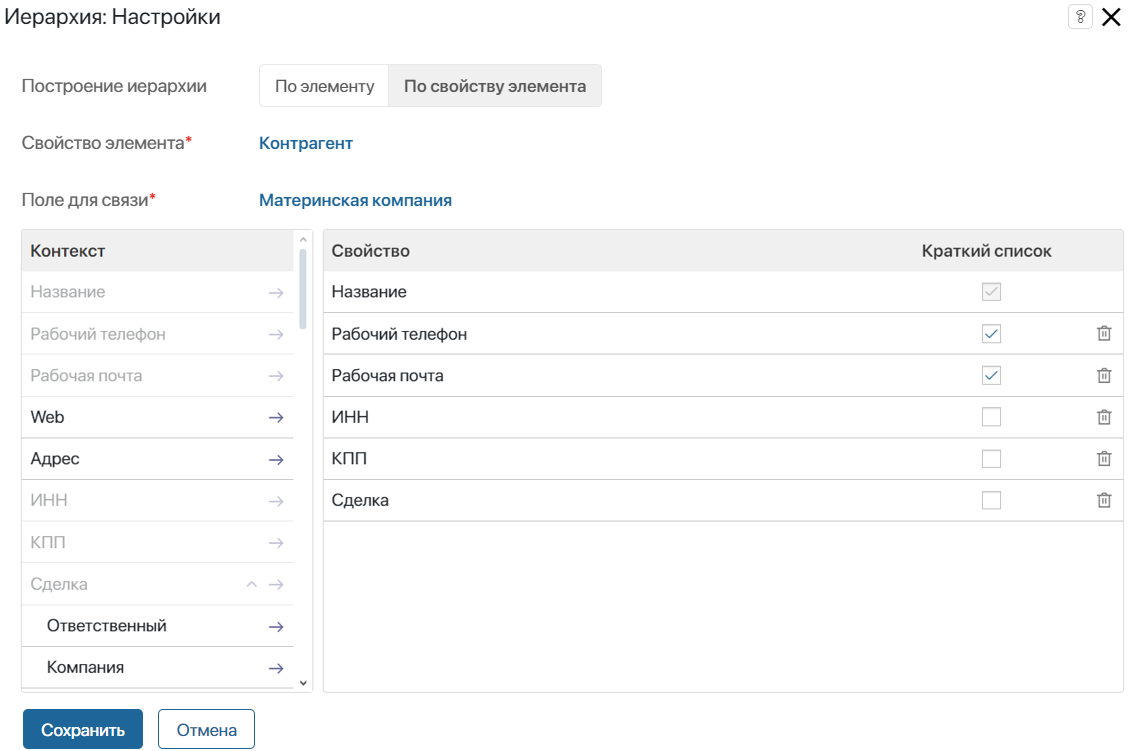The image size is (1134, 751).
Task: Select the По свойству элемента option
Action: pyautogui.click(x=495, y=86)
